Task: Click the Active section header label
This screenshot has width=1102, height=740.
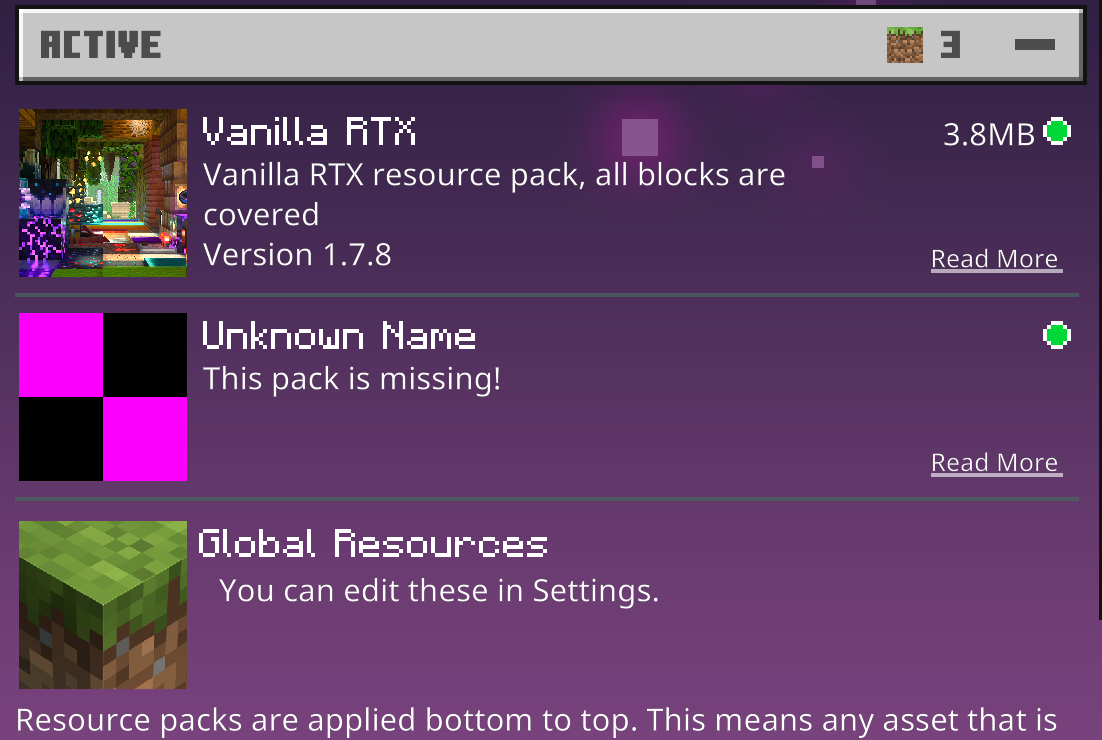Action: click(x=100, y=45)
